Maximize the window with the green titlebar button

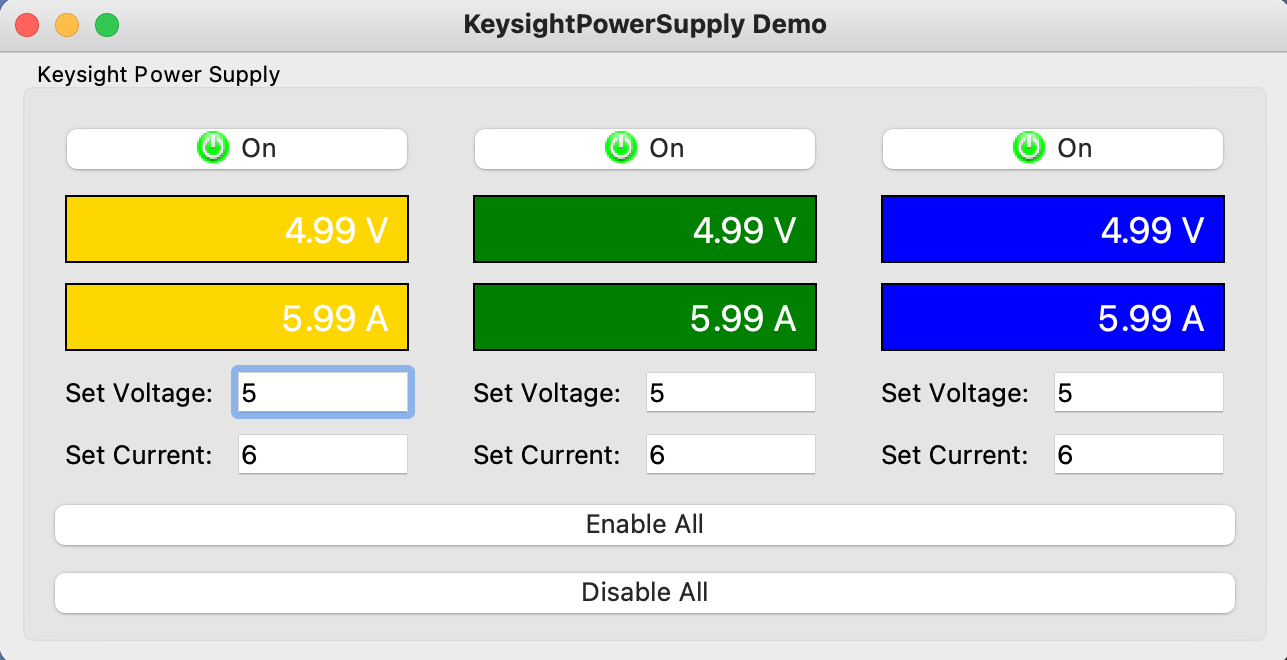pyautogui.click(x=107, y=25)
